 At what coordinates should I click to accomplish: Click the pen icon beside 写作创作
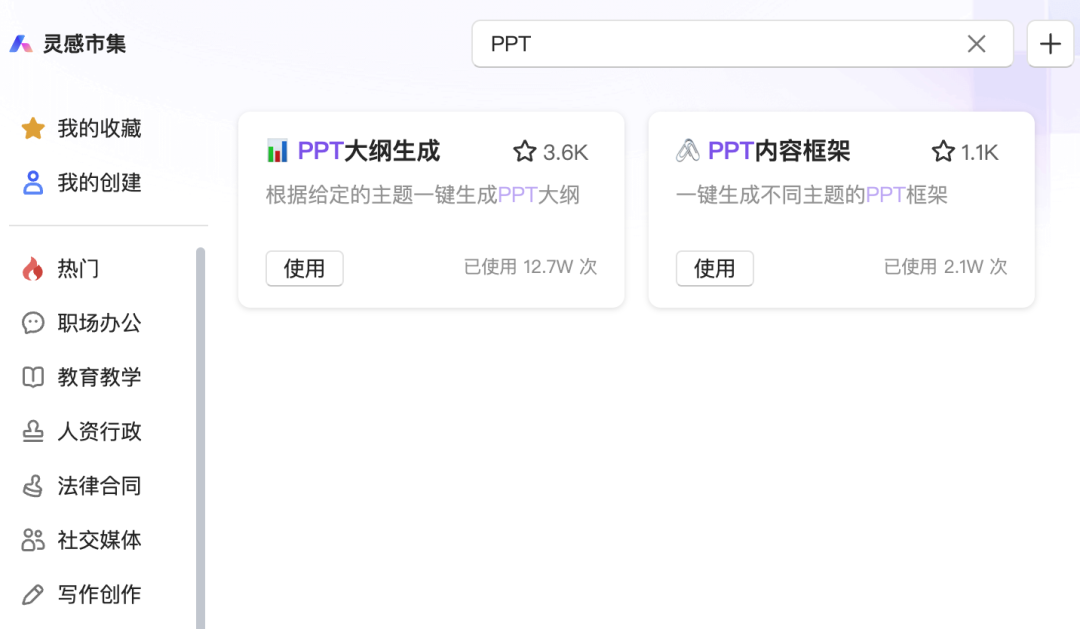click(33, 594)
